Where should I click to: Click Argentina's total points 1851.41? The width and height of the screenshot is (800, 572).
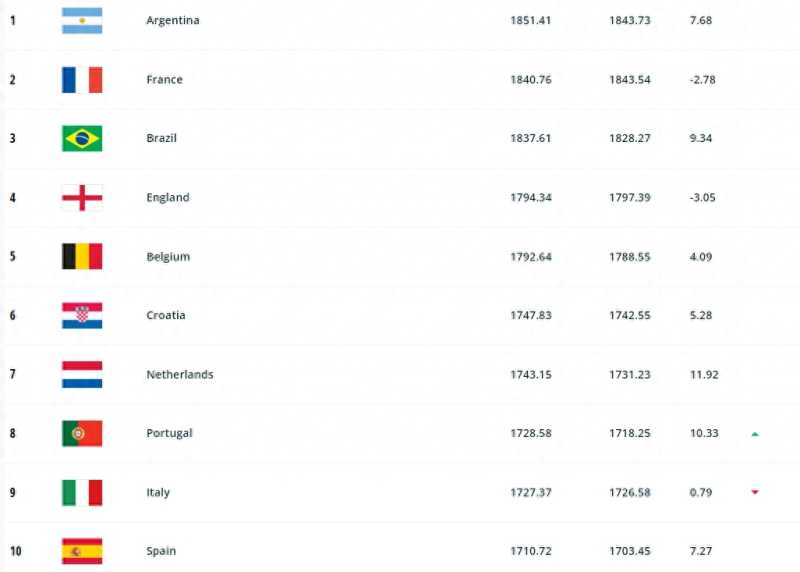[x=530, y=21]
